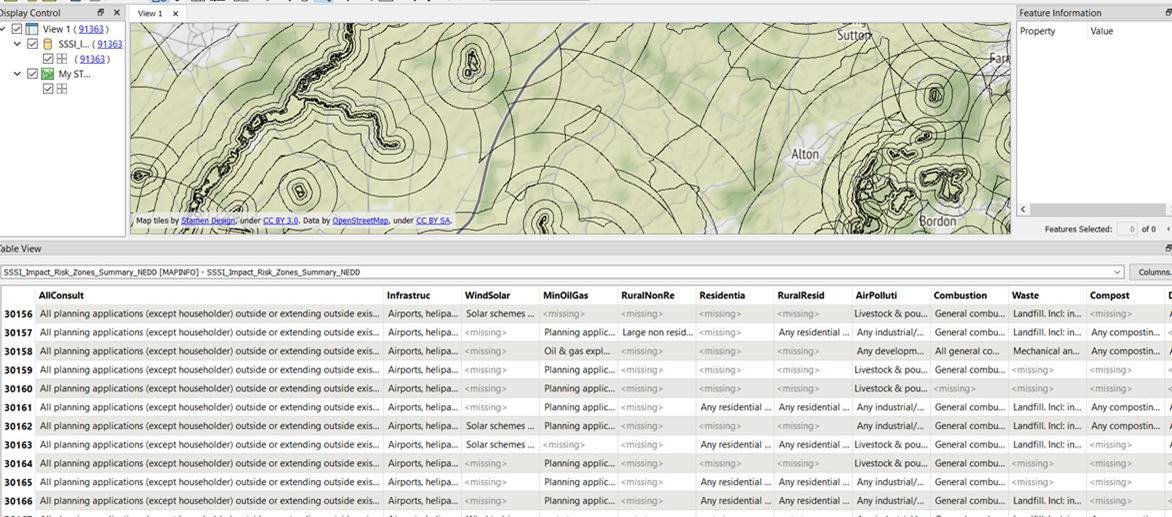Click AirPolluti cell 'Any developm...' in row 30158
Screen dimensions: 1172x517
891,351
